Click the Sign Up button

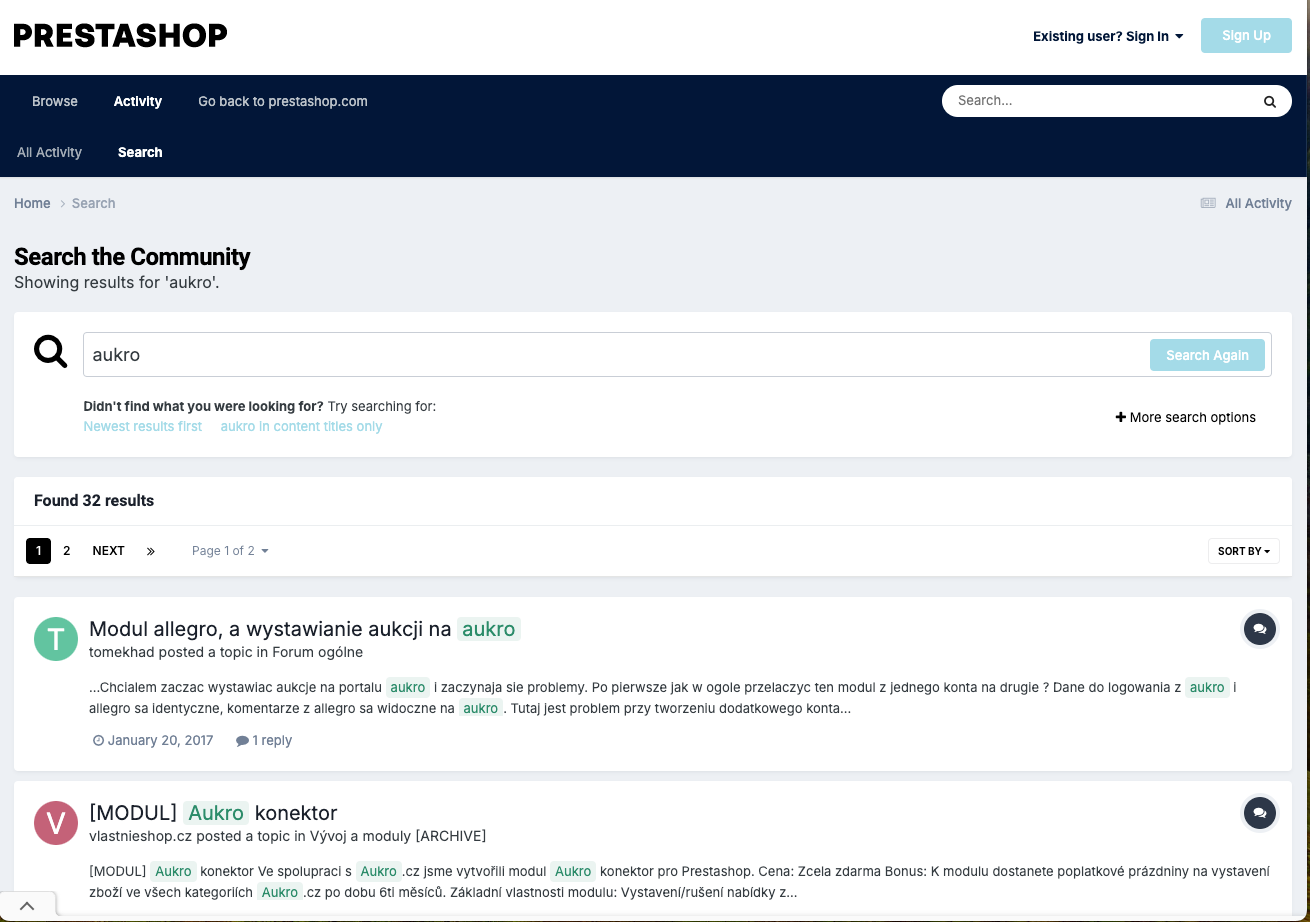tap(1246, 35)
